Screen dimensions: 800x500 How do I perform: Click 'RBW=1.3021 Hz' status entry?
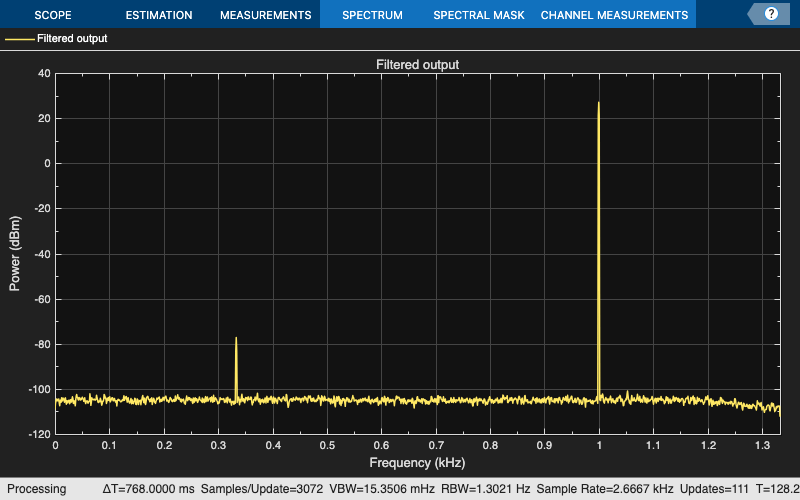(486, 489)
